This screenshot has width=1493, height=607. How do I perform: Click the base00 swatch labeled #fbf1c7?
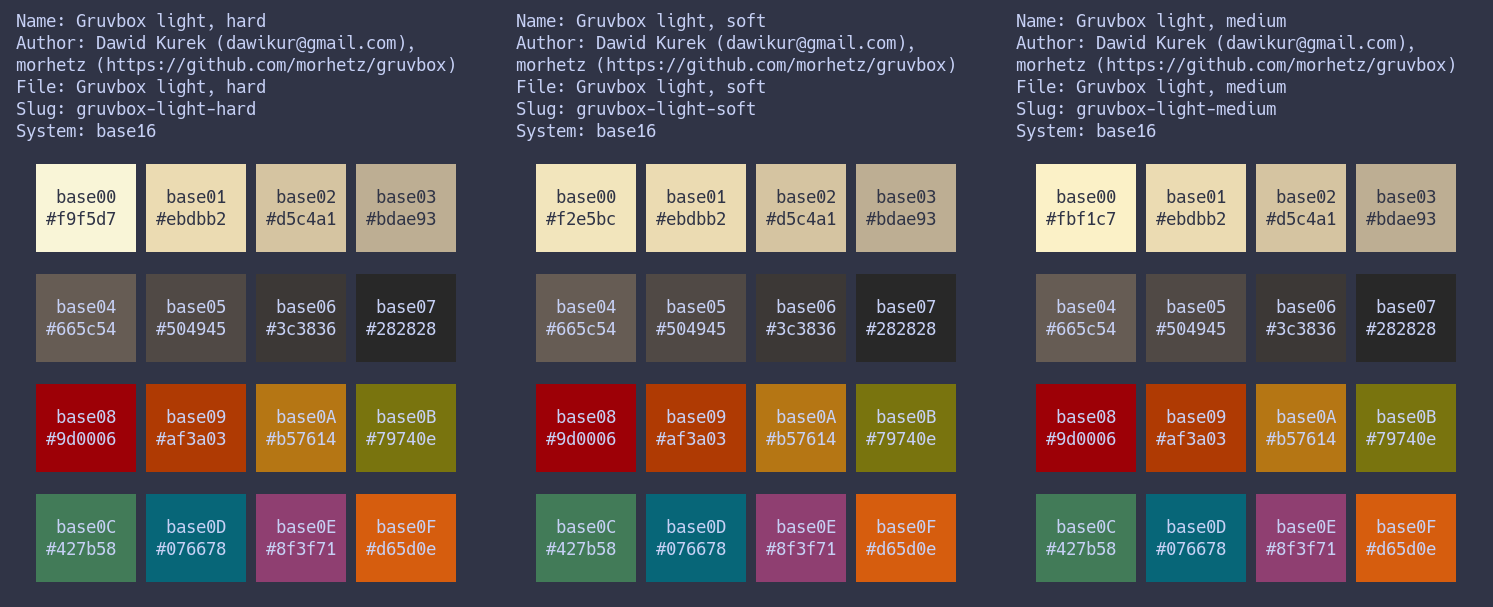tap(1086, 208)
